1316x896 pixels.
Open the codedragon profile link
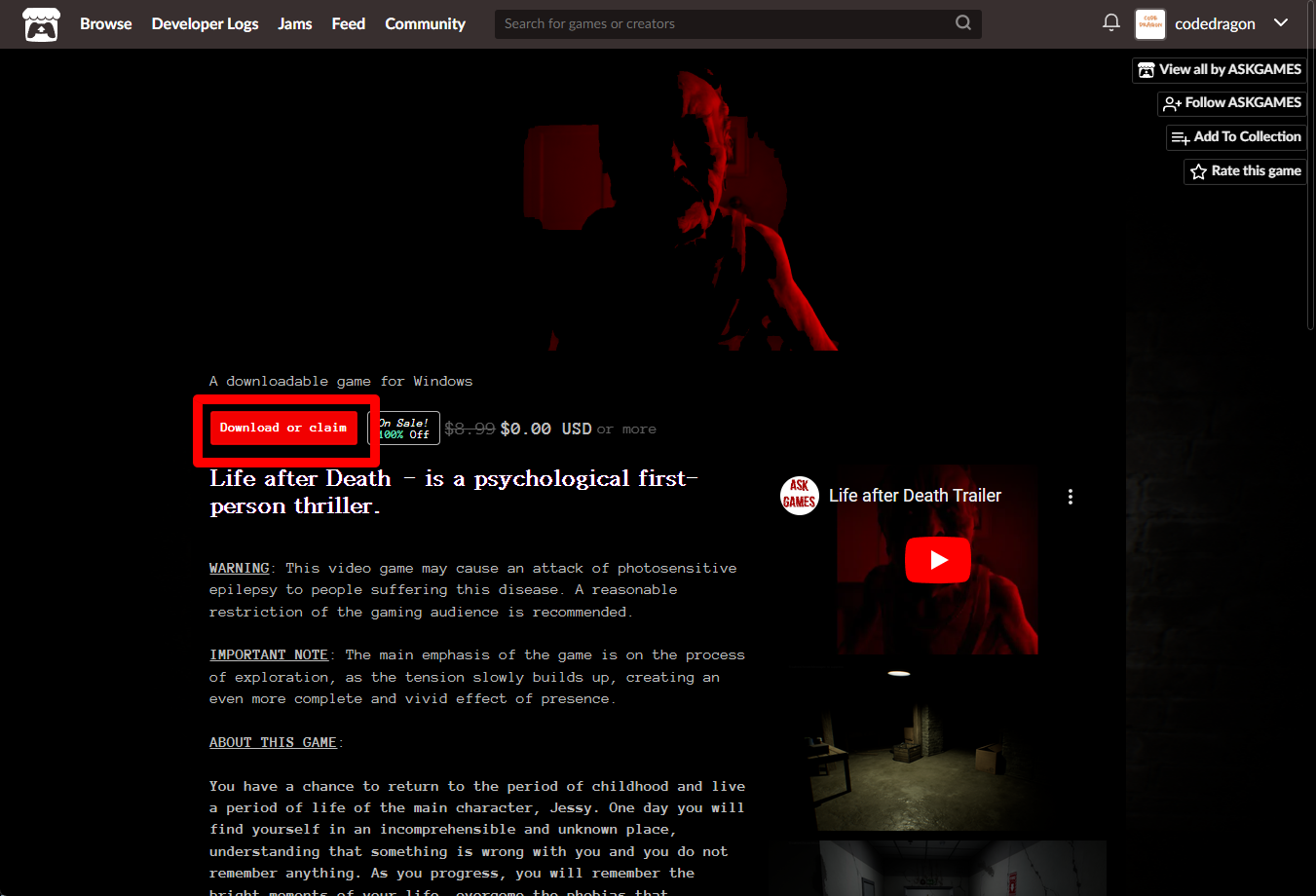pyautogui.click(x=1215, y=23)
